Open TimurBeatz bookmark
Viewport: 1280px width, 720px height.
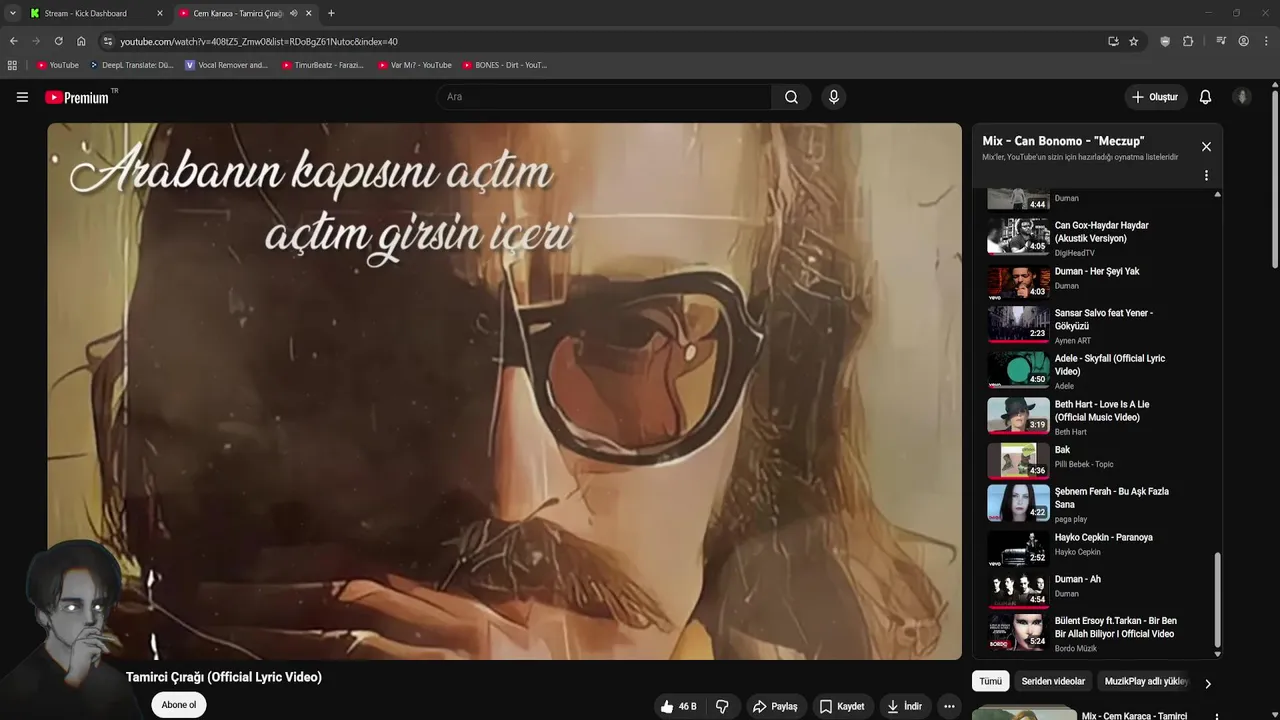pos(323,65)
